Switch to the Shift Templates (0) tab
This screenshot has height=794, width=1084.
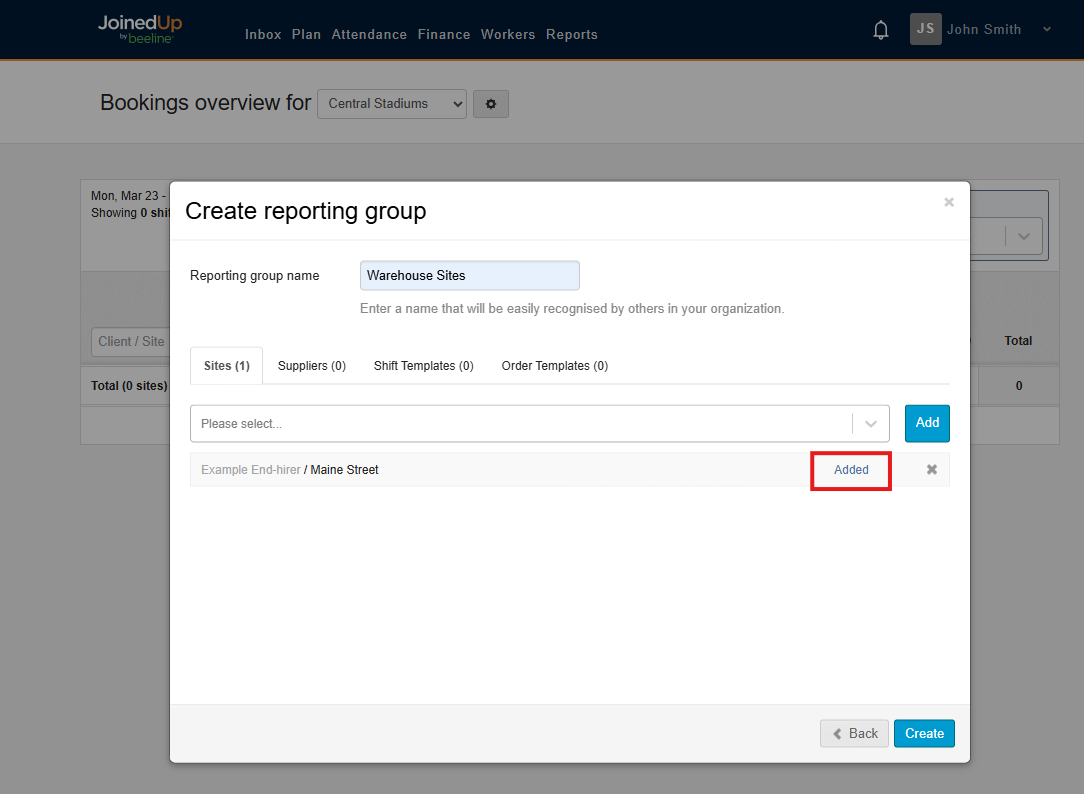pos(423,366)
